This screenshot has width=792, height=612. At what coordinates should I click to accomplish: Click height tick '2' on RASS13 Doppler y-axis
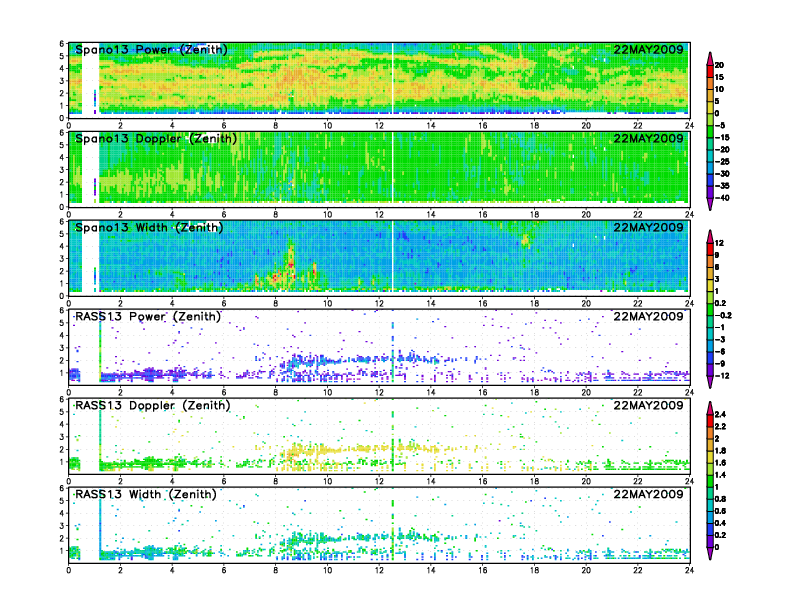point(62,449)
